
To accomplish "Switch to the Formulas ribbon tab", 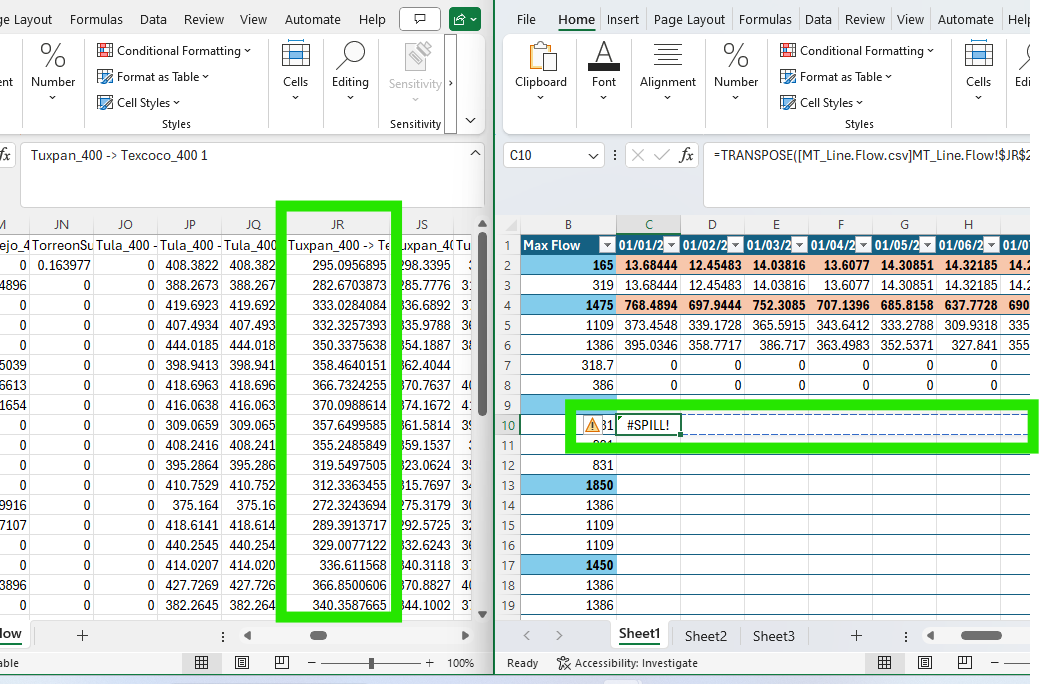I will [x=765, y=18].
